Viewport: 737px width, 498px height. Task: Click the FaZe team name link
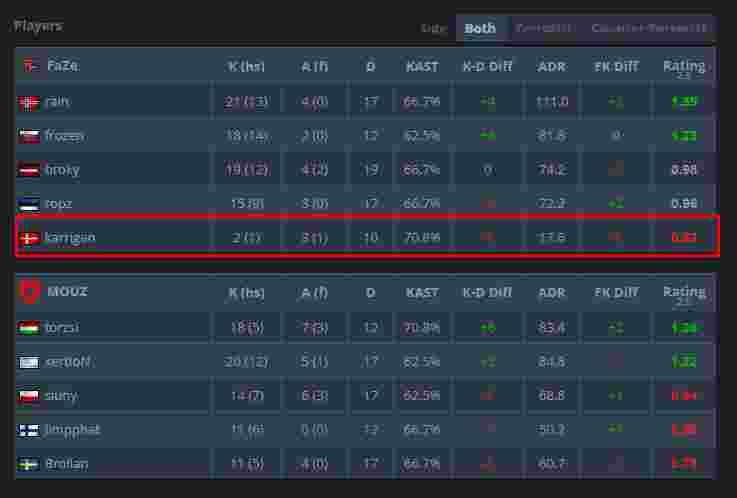coord(63,65)
